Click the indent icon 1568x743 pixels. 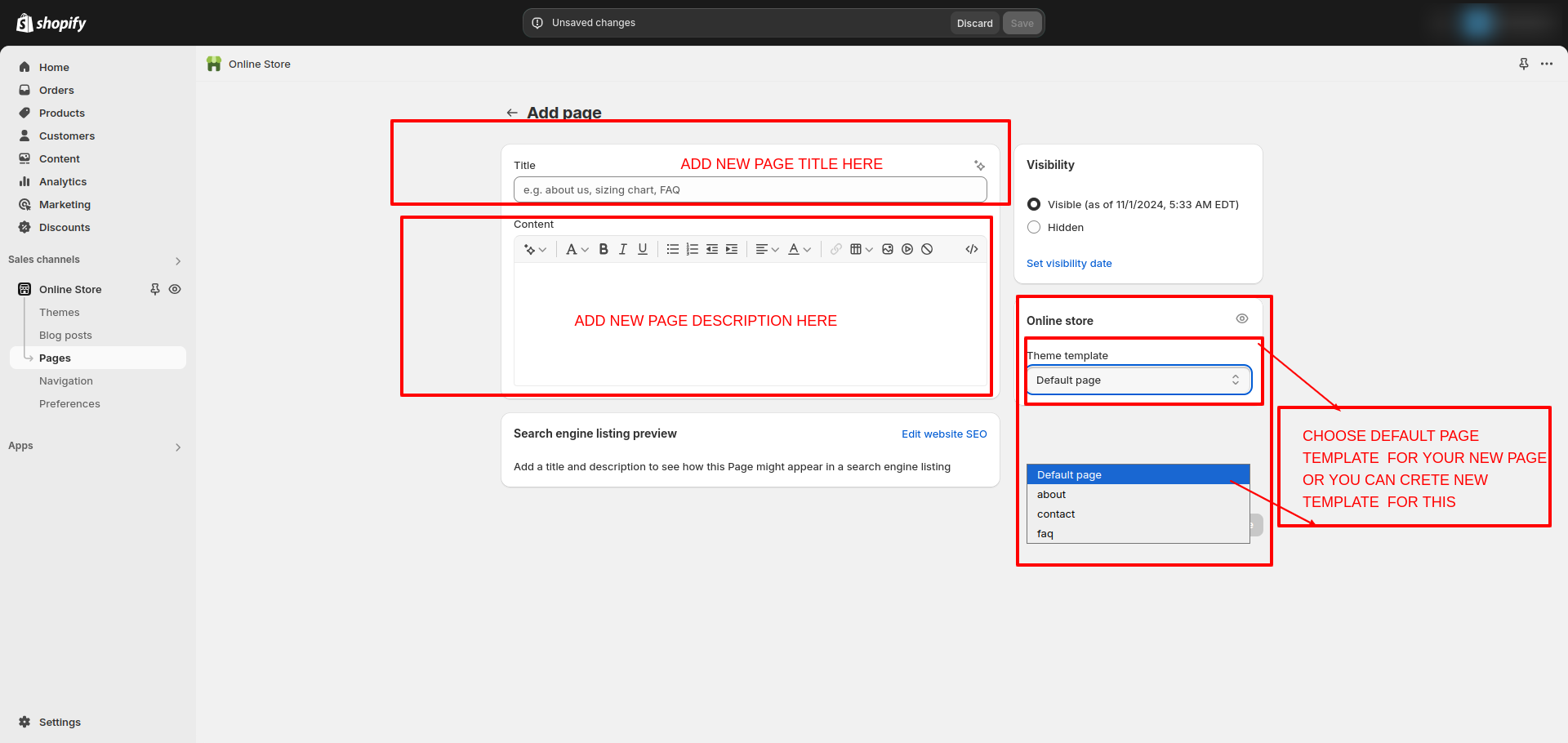point(732,249)
